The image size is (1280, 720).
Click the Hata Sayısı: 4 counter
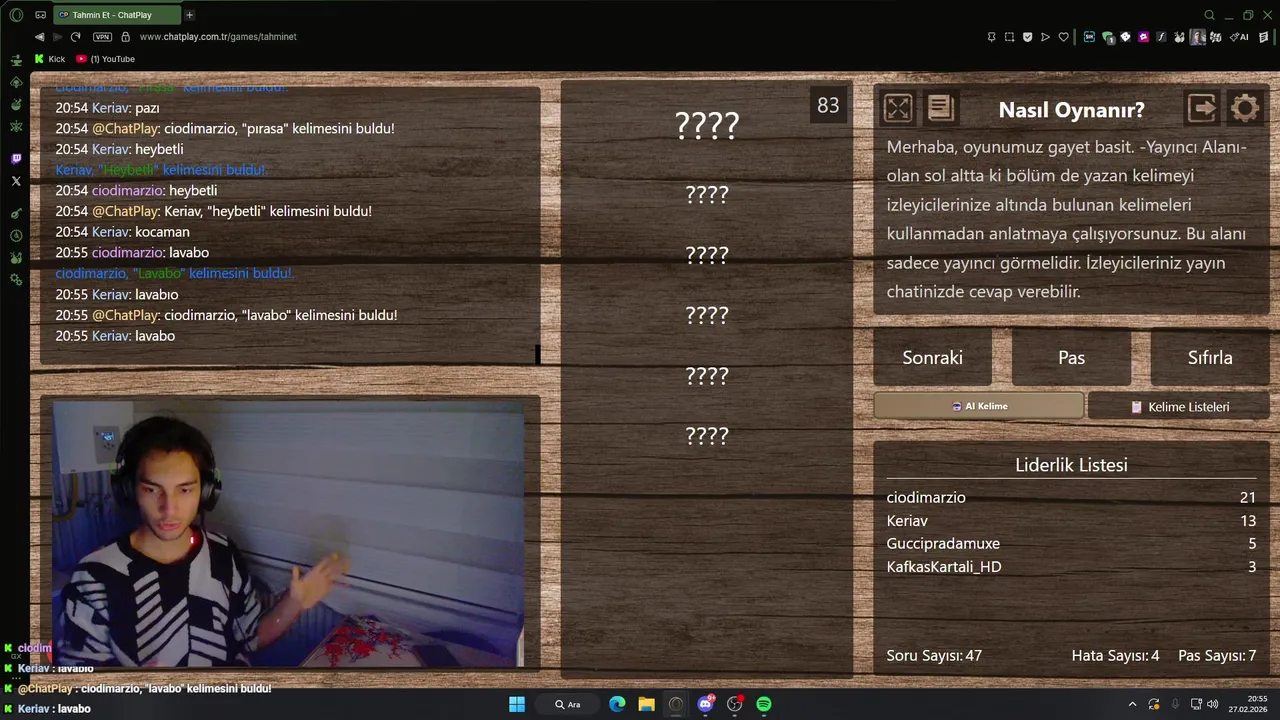[1115, 656]
